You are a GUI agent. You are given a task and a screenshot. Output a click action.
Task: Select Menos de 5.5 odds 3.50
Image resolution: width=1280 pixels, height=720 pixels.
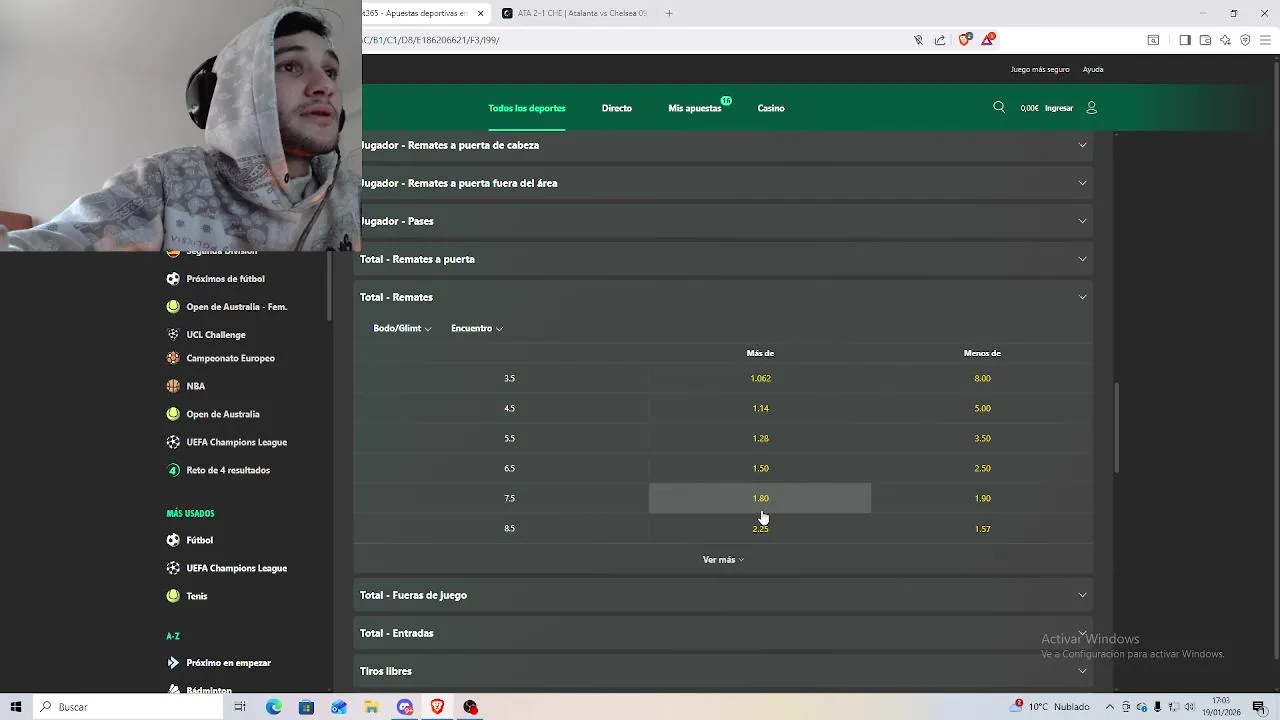[x=982, y=438]
